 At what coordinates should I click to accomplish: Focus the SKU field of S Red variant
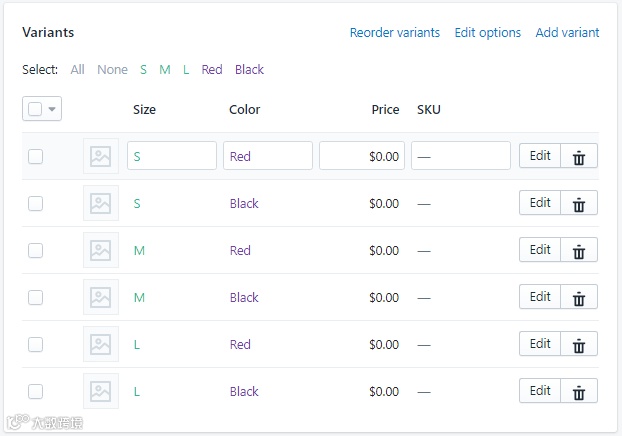pos(461,156)
